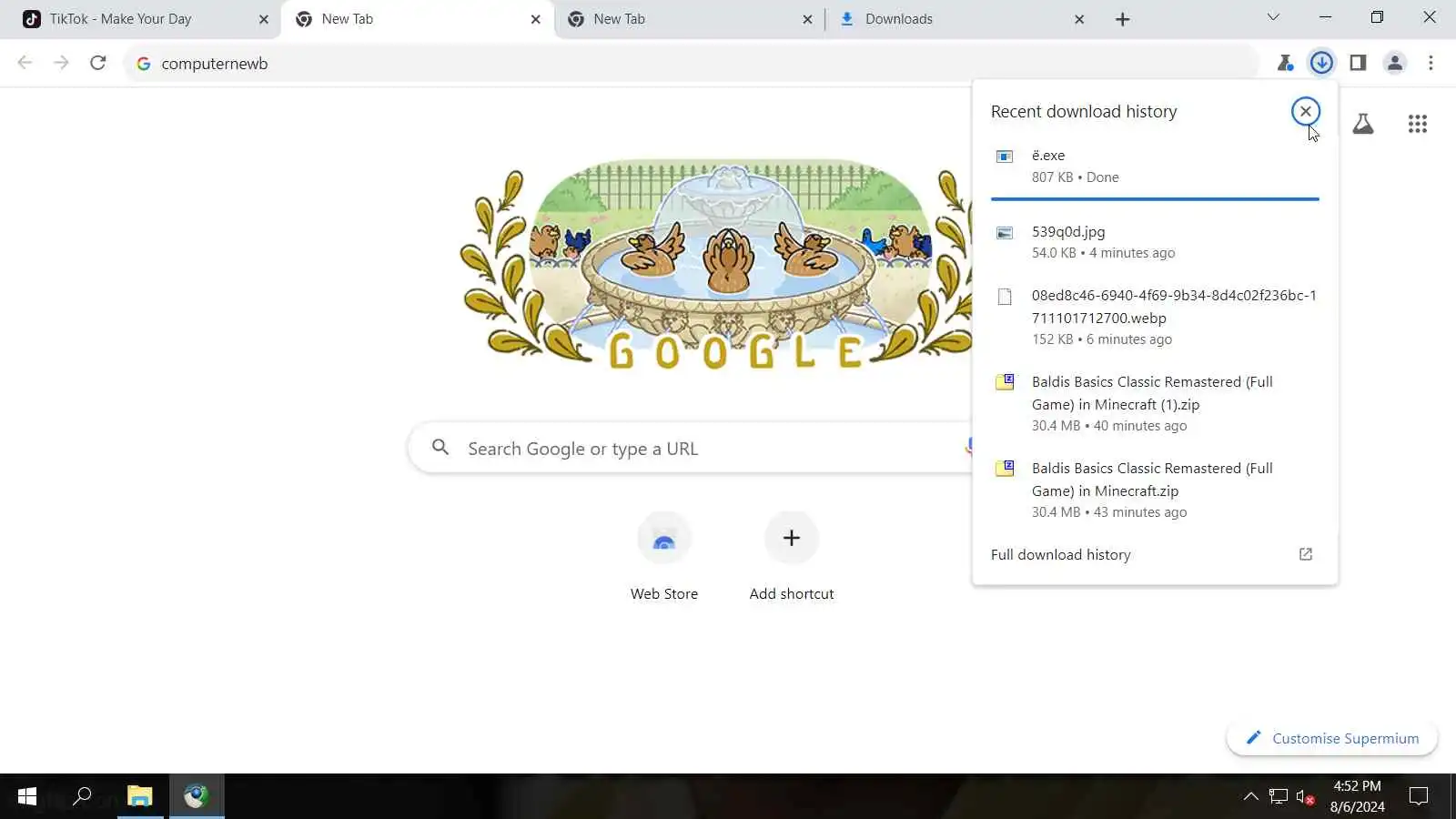Open the Downloads toolbar icon
1456x819 pixels.
tap(1321, 63)
